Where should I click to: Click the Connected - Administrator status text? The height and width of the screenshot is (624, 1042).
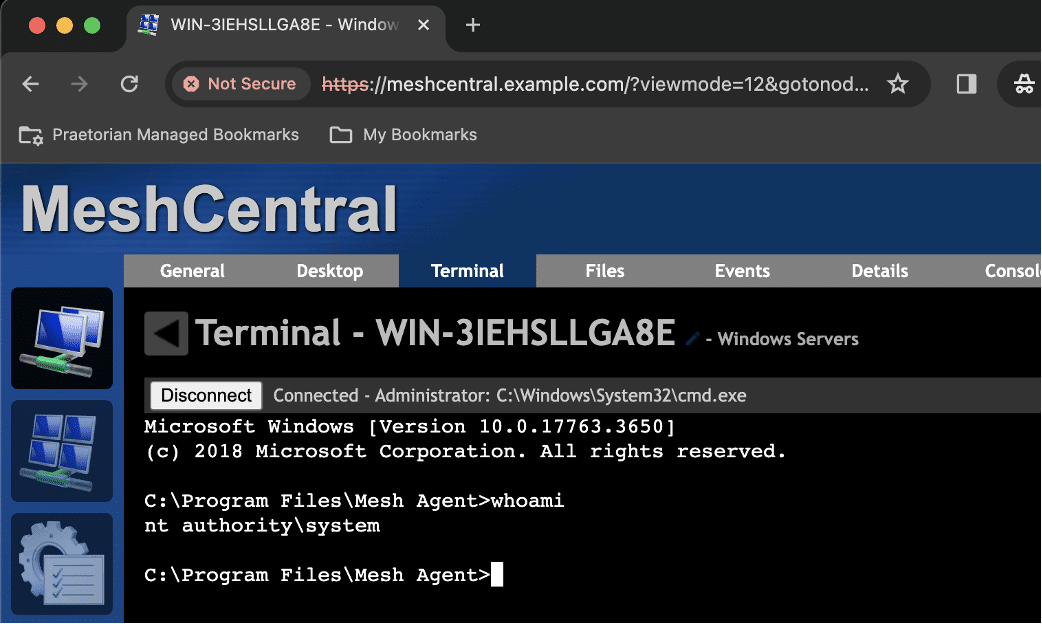(x=510, y=395)
